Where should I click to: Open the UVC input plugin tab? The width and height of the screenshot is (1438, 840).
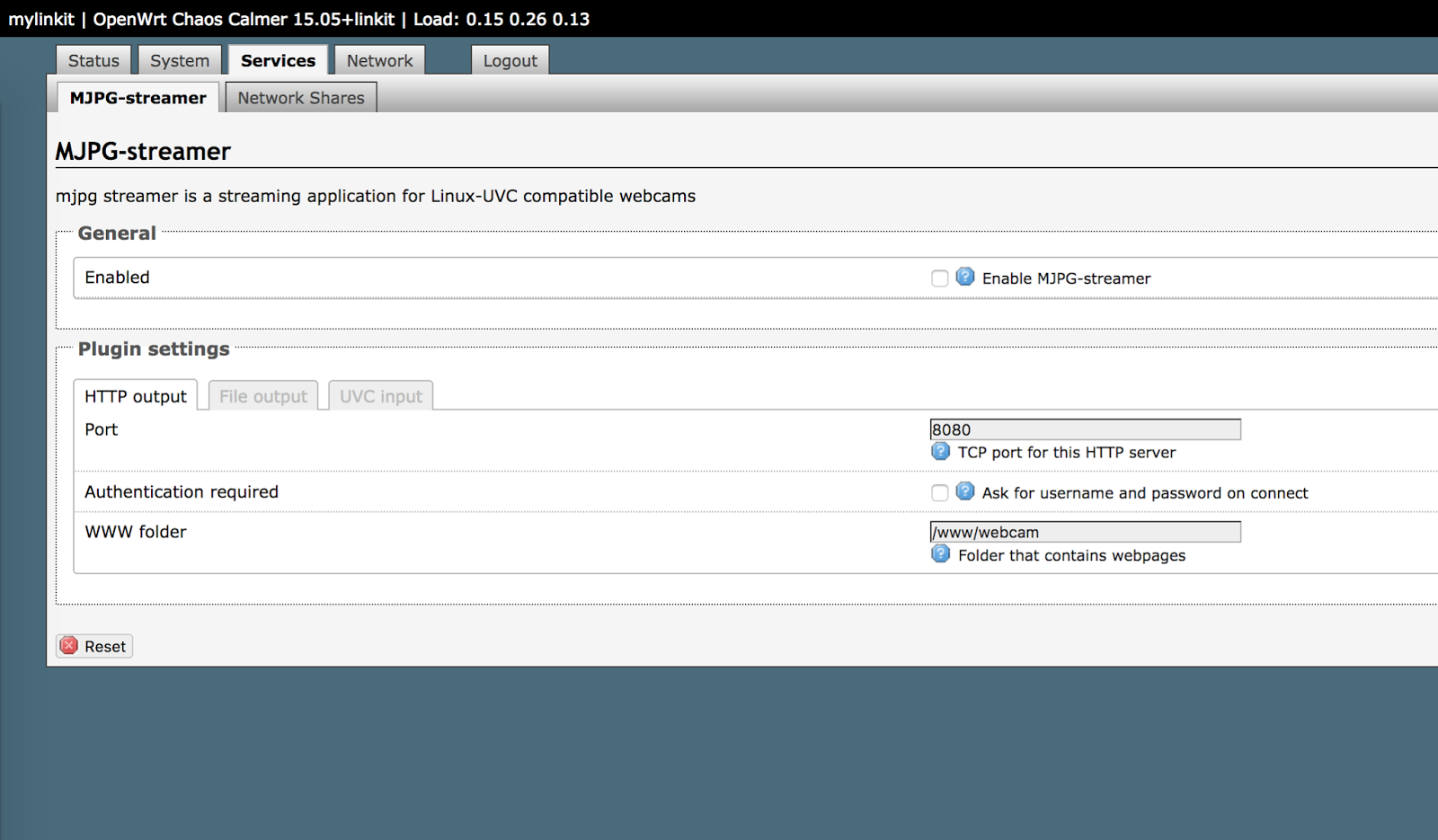(381, 396)
